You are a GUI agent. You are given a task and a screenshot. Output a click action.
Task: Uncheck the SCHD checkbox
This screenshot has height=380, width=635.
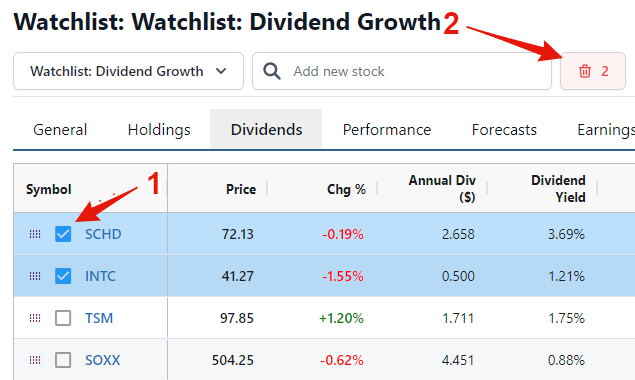(x=63, y=234)
